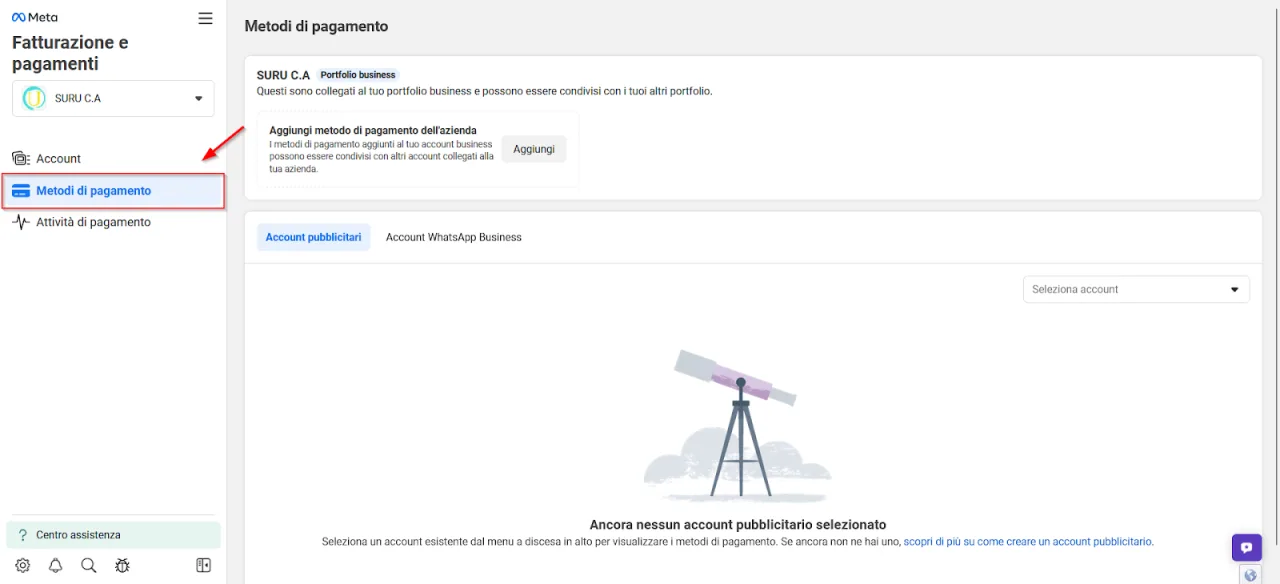Click the Meta logo

coord(35,17)
